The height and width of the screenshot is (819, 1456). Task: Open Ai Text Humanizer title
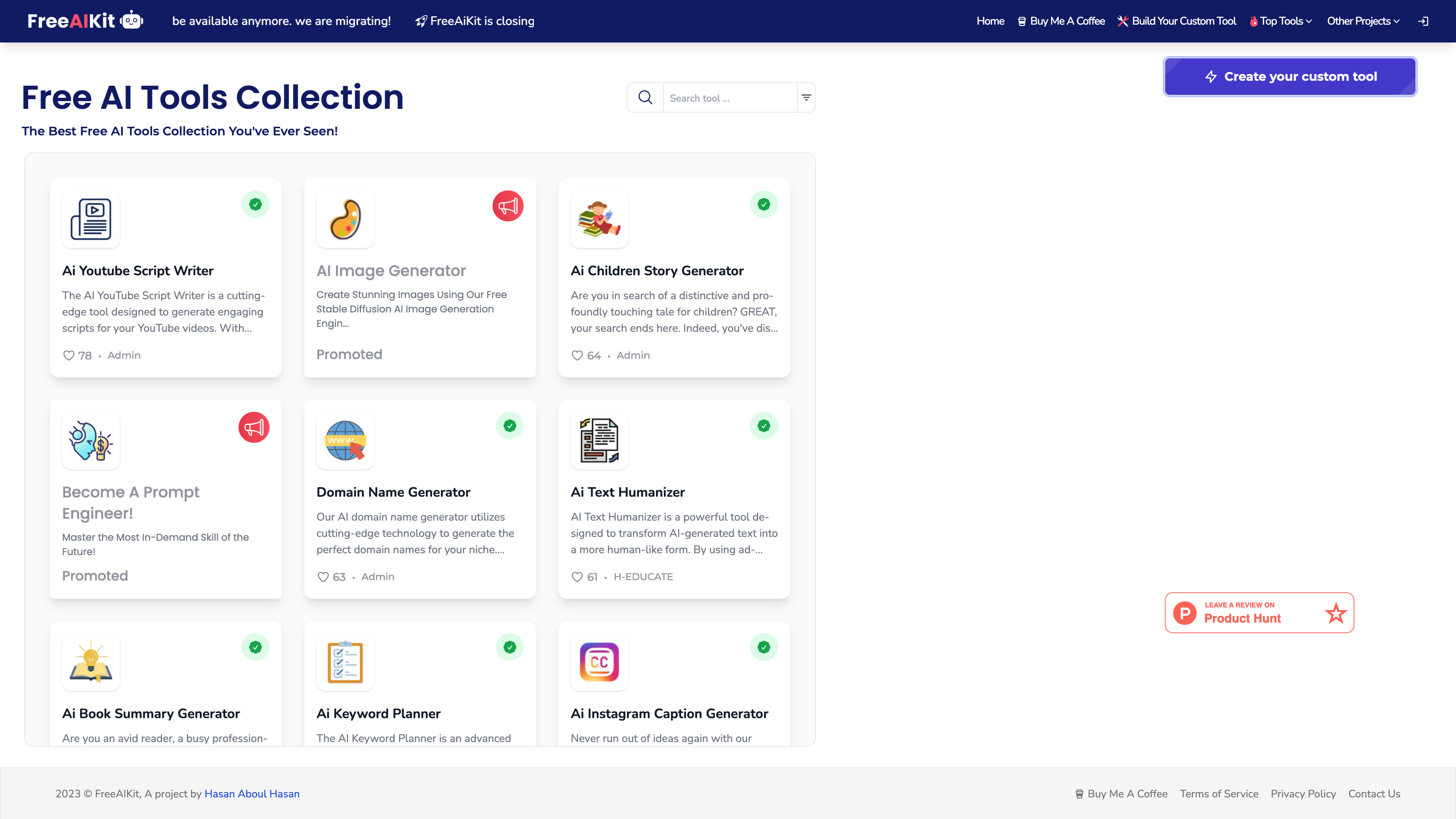pyautogui.click(x=628, y=492)
